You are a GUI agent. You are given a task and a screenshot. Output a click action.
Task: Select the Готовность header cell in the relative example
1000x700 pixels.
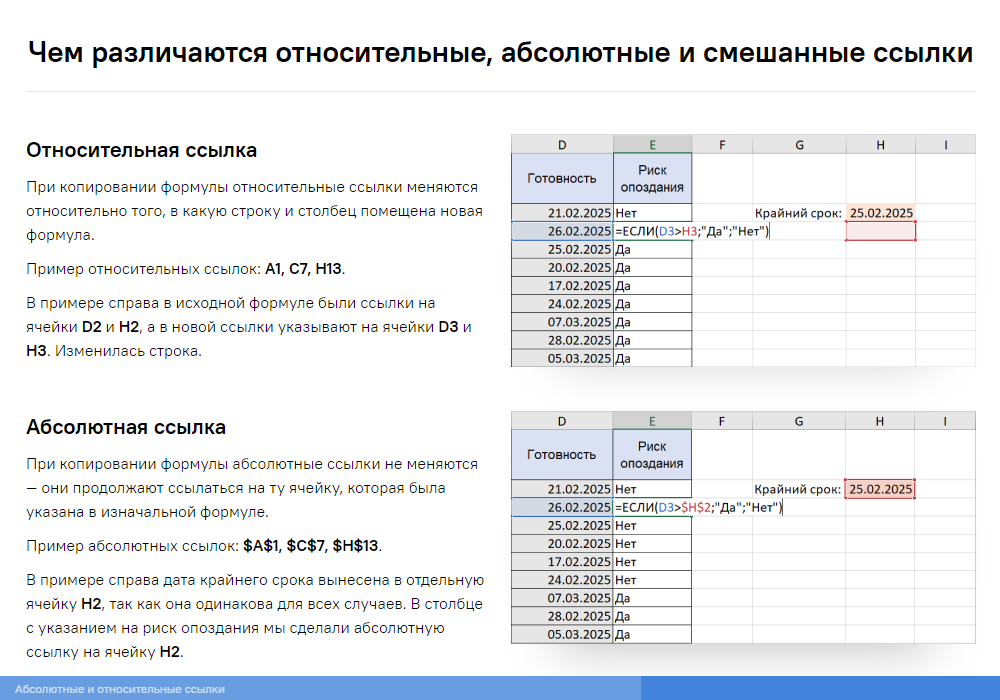click(x=561, y=178)
